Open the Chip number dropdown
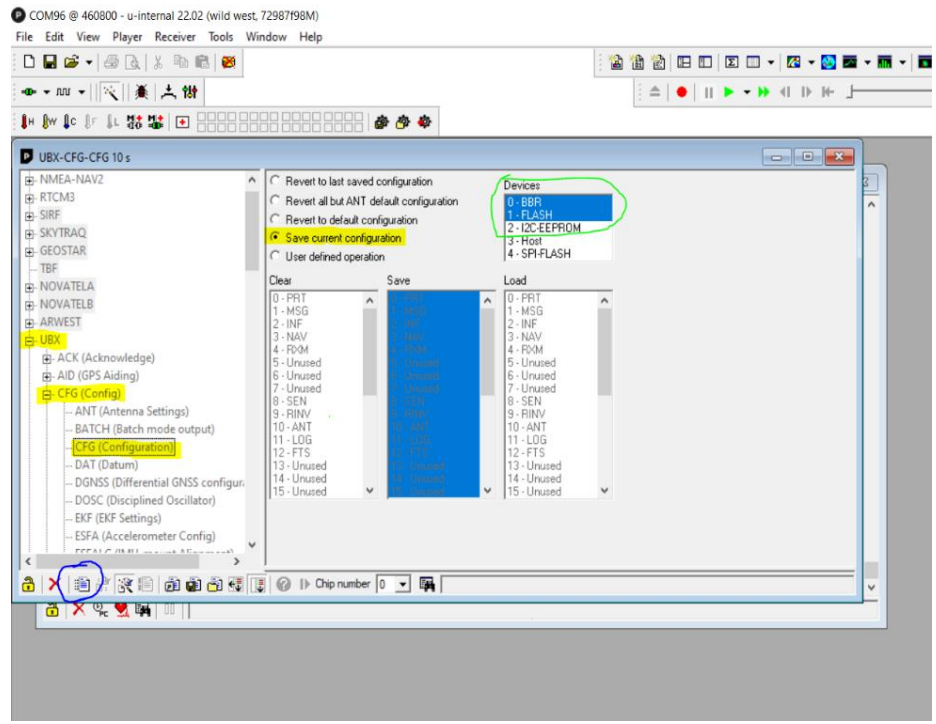This screenshot has width=936, height=724. [x=403, y=584]
